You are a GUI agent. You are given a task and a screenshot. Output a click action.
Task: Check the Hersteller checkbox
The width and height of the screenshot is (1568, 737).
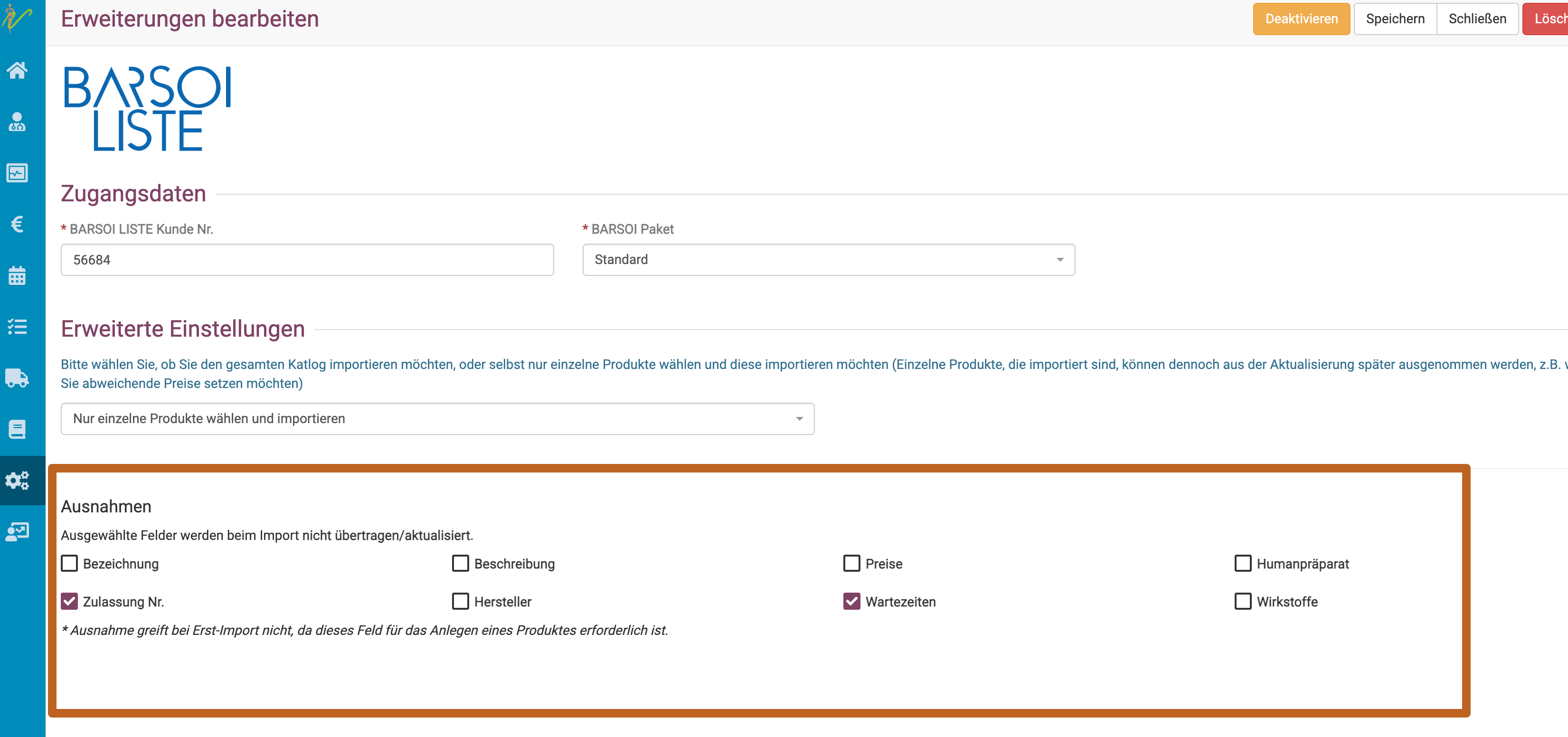pos(461,601)
